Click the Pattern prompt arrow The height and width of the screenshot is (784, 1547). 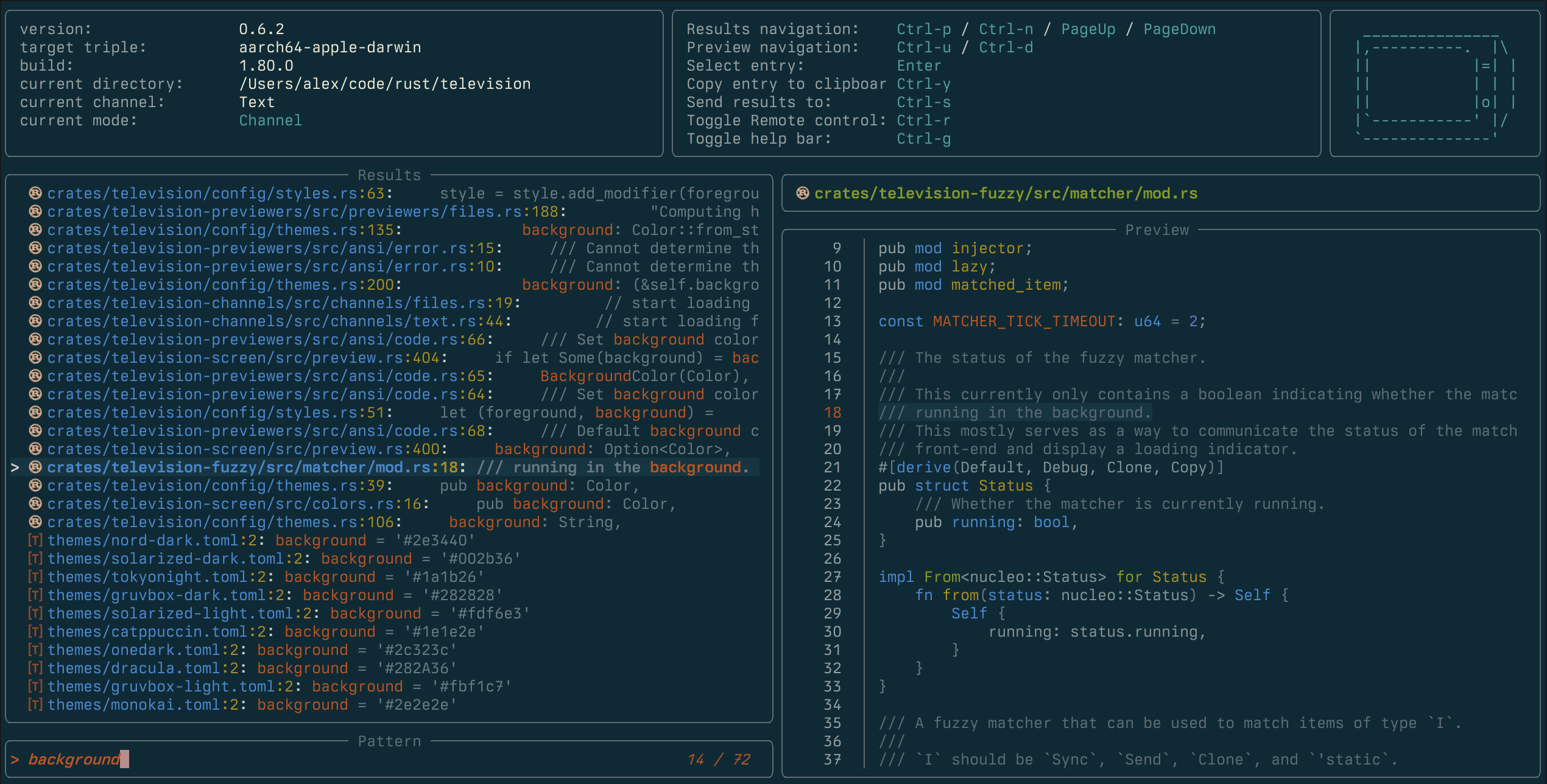click(15, 760)
